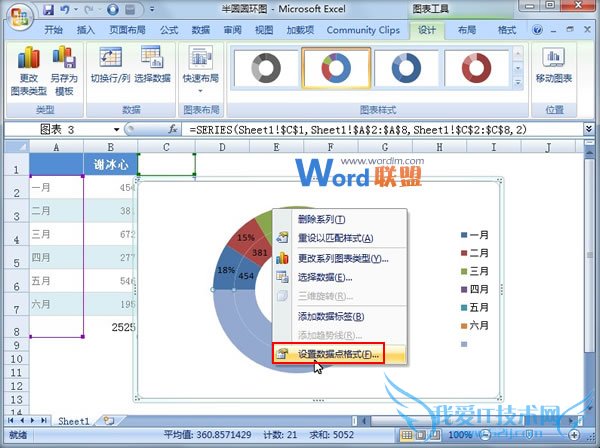Click the Undo arrow icon
This screenshot has height=448, width=600.
pos(65,9)
